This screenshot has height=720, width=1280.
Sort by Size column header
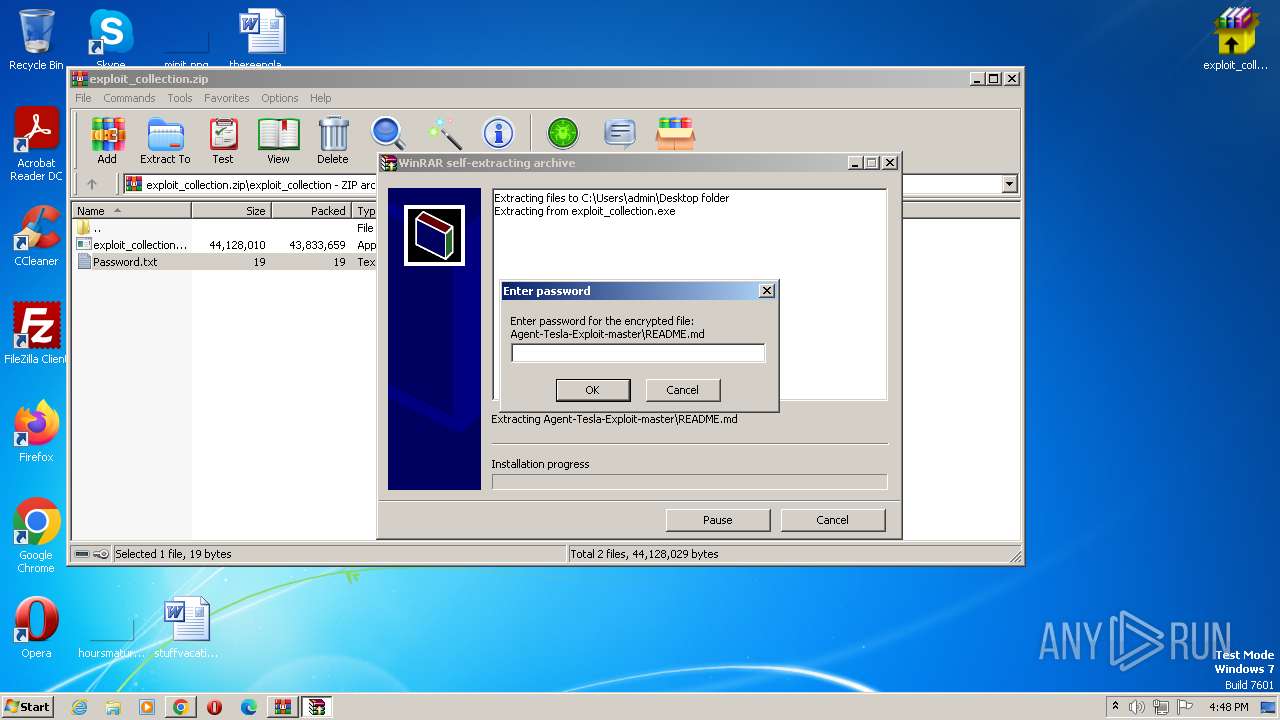[231, 211]
